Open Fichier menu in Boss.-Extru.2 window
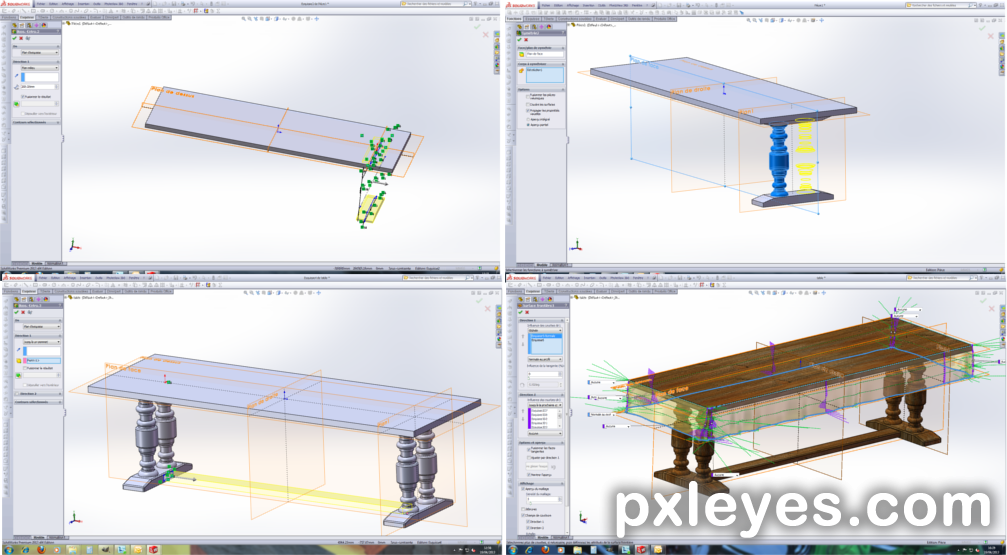Screen dimensions: 1007x555 click(41, 4)
